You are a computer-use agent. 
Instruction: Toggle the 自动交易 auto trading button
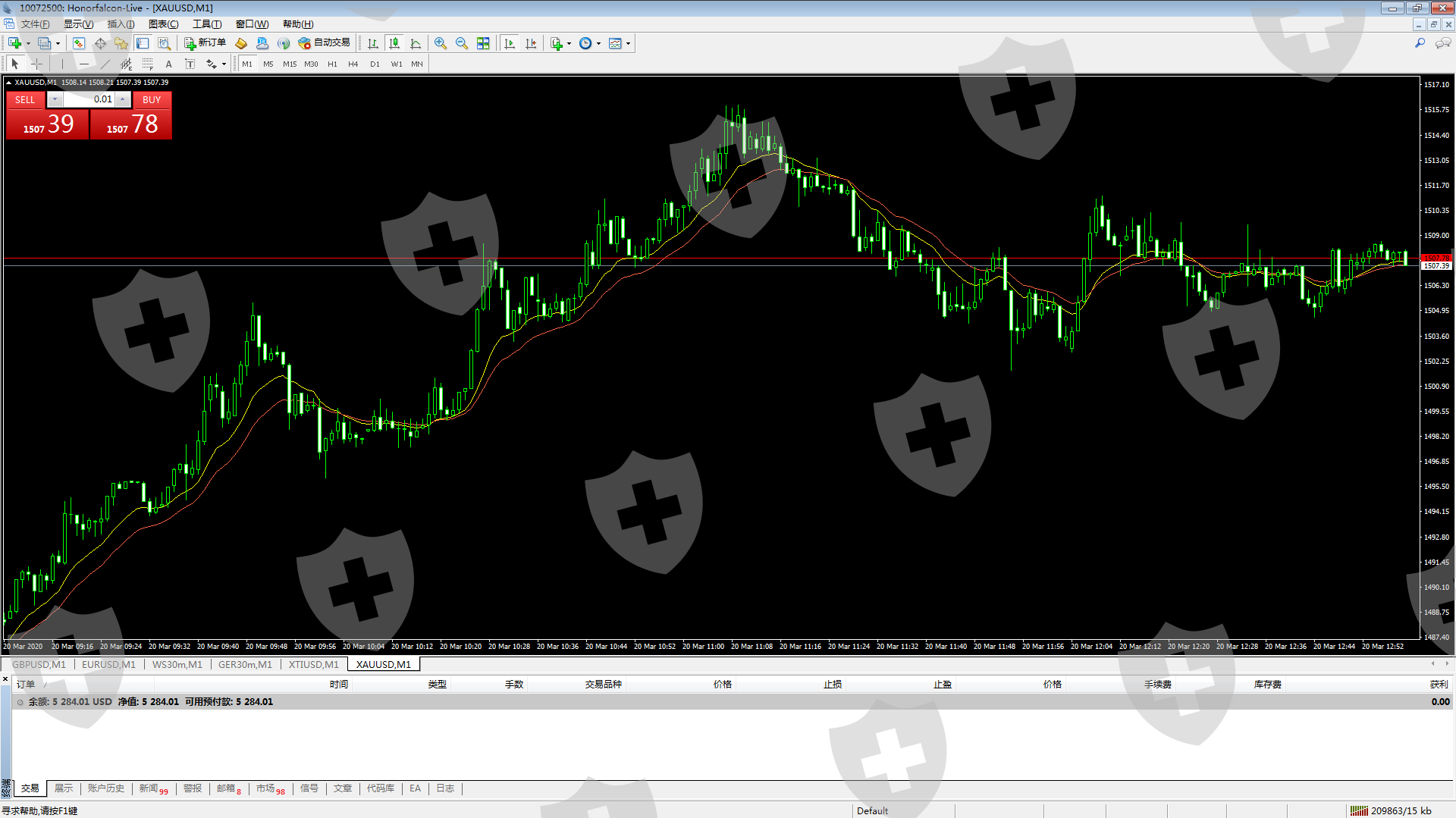click(x=325, y=43)
